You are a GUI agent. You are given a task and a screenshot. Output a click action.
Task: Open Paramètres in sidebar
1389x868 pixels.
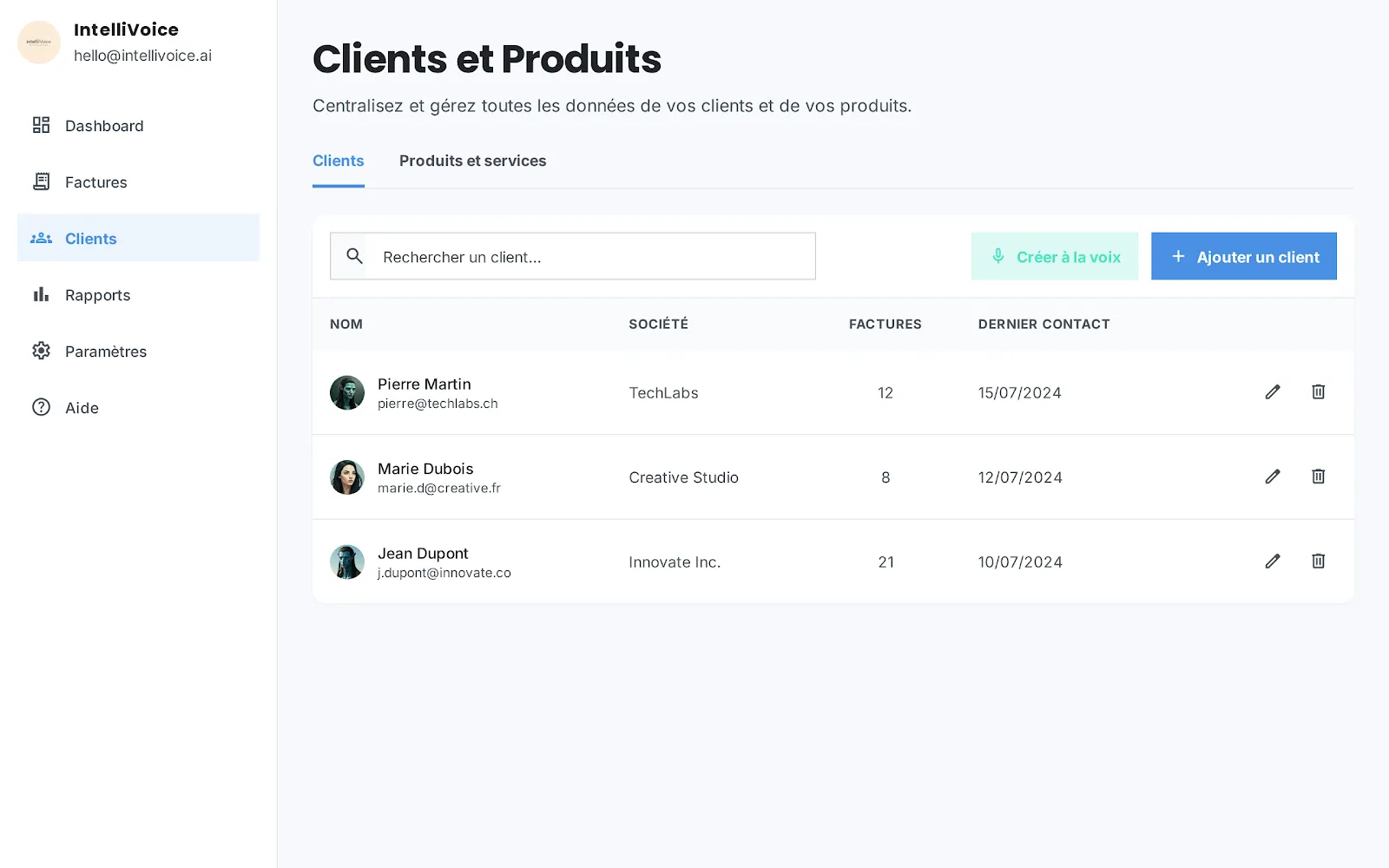(138, 352)
